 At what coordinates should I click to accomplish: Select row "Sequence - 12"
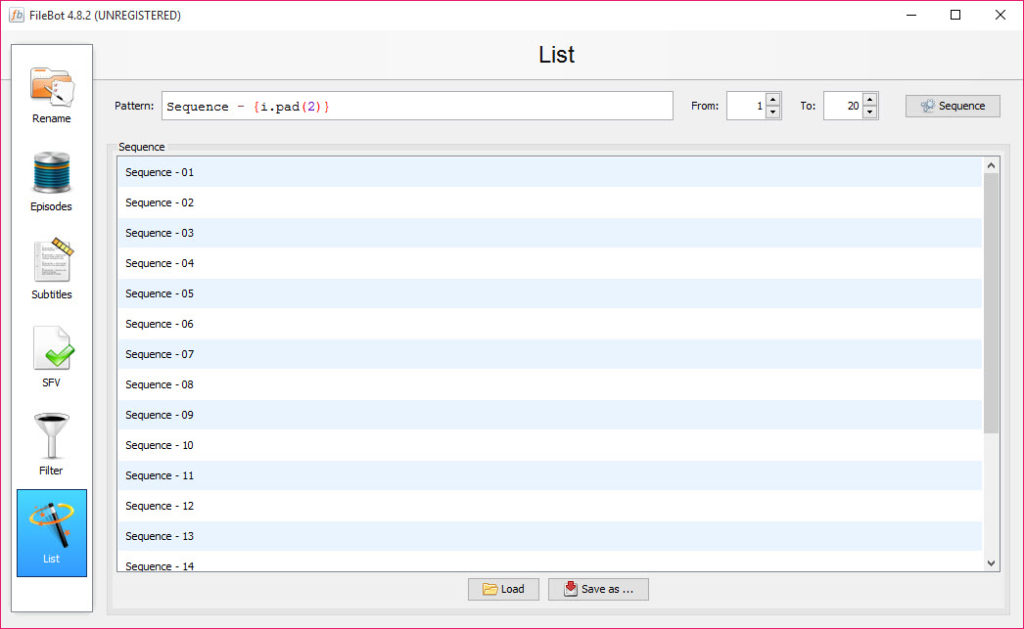coord(550,506)
